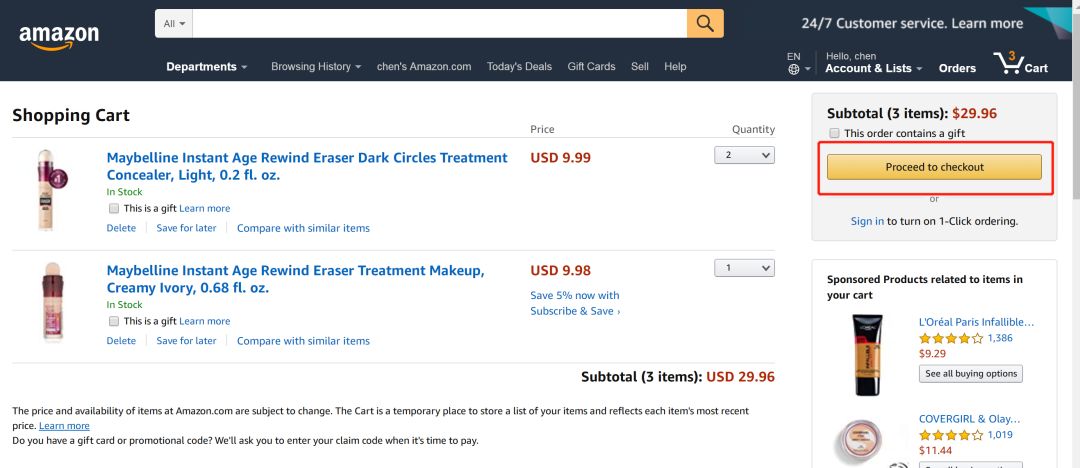This screenshot has width=1080, height=468.
Task: Mark the Dark Circles concealer as a gift
Action: click(x=114, y=208)
